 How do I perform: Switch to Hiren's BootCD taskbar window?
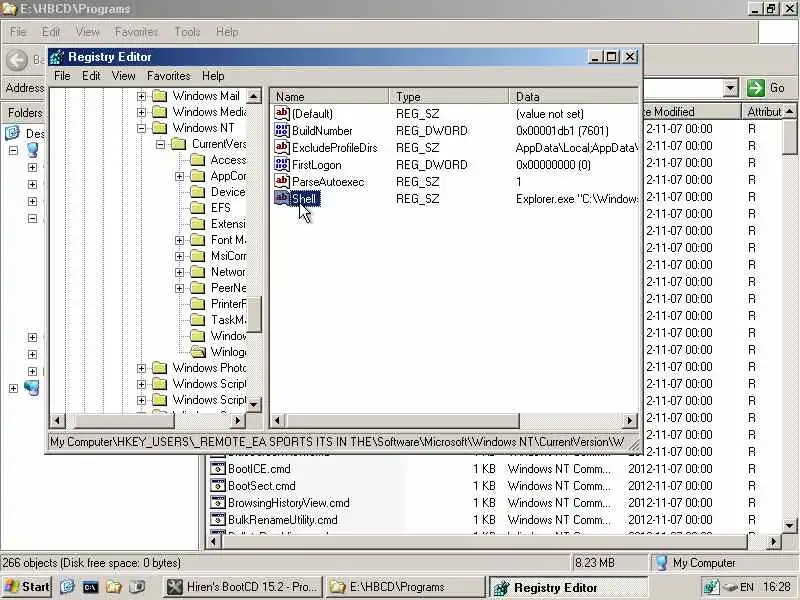coord(243,587)
